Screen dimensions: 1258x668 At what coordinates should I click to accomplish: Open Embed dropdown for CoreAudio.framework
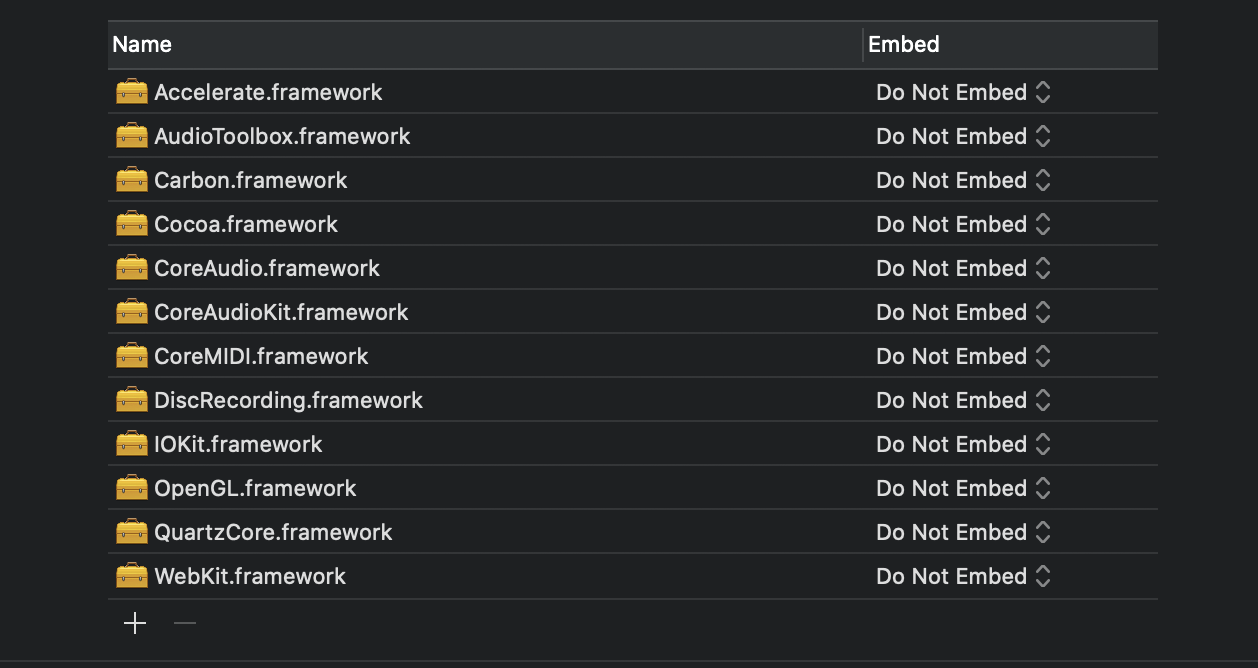tap(963, 268)
